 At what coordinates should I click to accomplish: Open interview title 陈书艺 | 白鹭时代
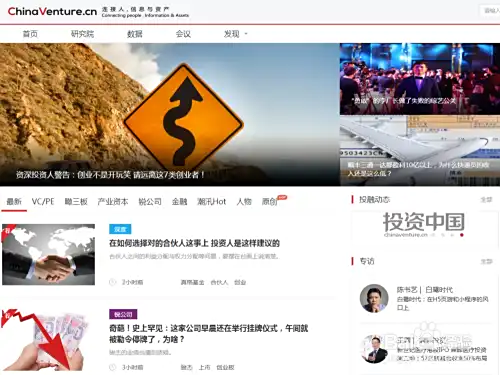(425, 290)
